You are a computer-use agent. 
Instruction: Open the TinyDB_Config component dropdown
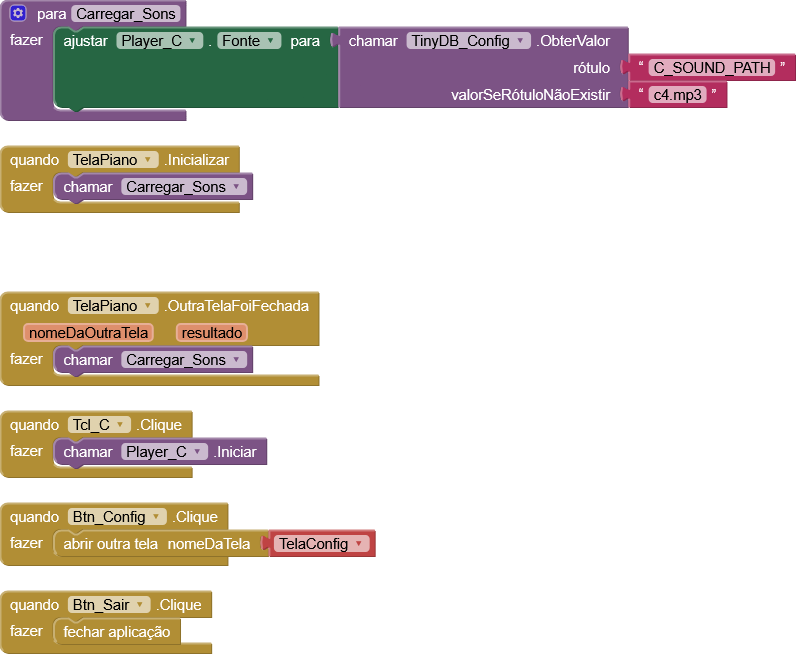(468, 41)
